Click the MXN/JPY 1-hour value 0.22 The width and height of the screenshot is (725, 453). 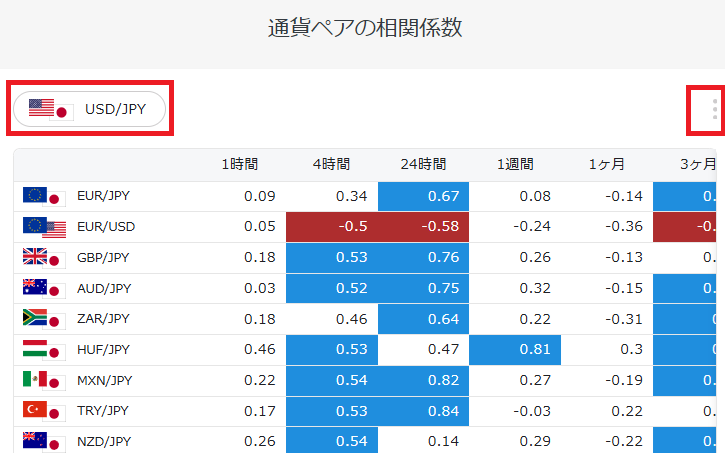click(x=259, y=380)
